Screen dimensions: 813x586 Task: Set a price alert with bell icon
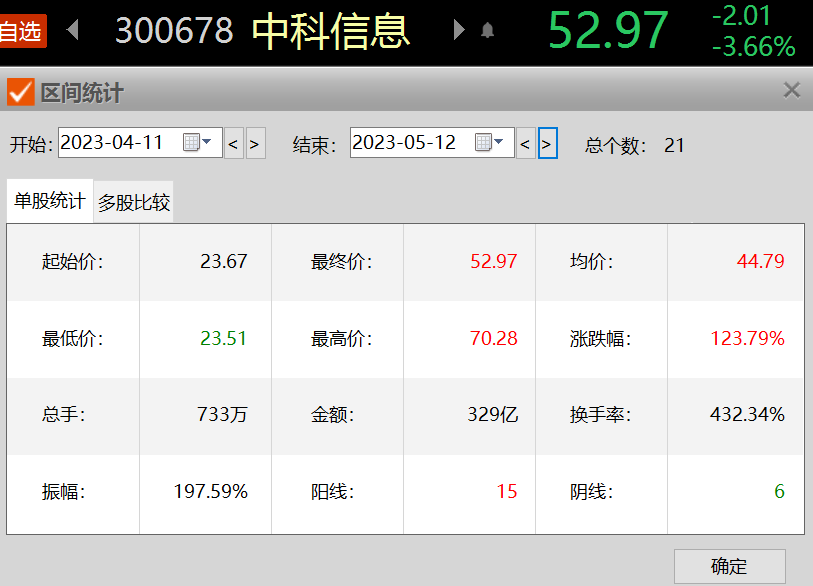tap(487, 31)
